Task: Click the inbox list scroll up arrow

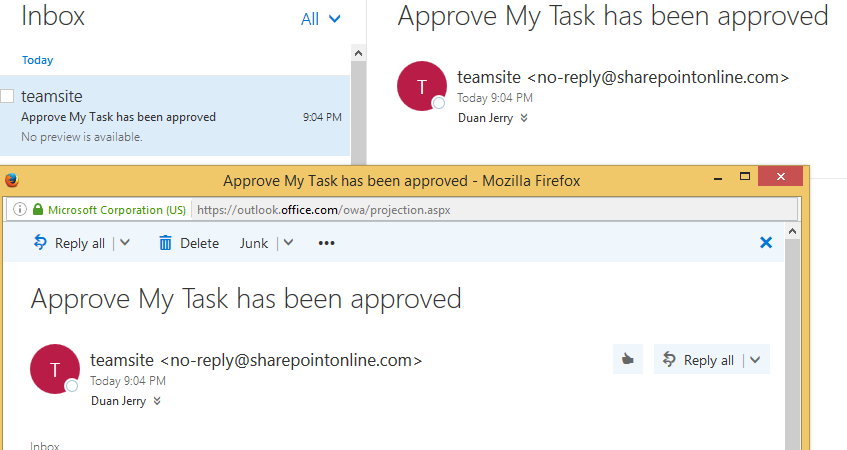Action: (x=358, y=53)
